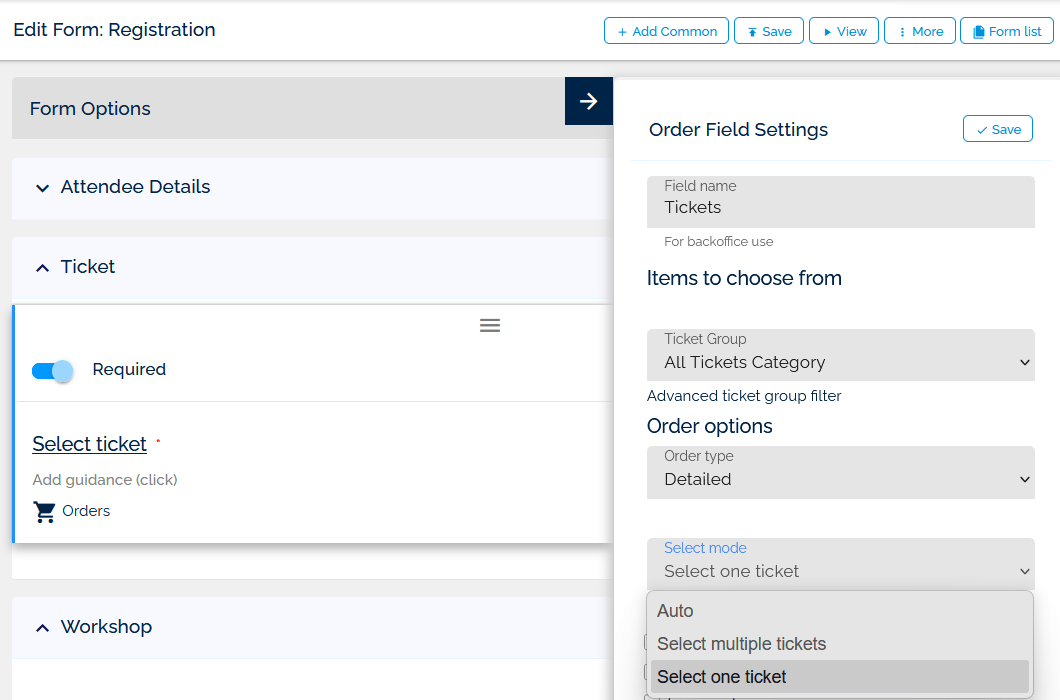
Task: Click the right-arrow icon on Form Options bar
Action: pyautogui.click(x=589, y=101)
